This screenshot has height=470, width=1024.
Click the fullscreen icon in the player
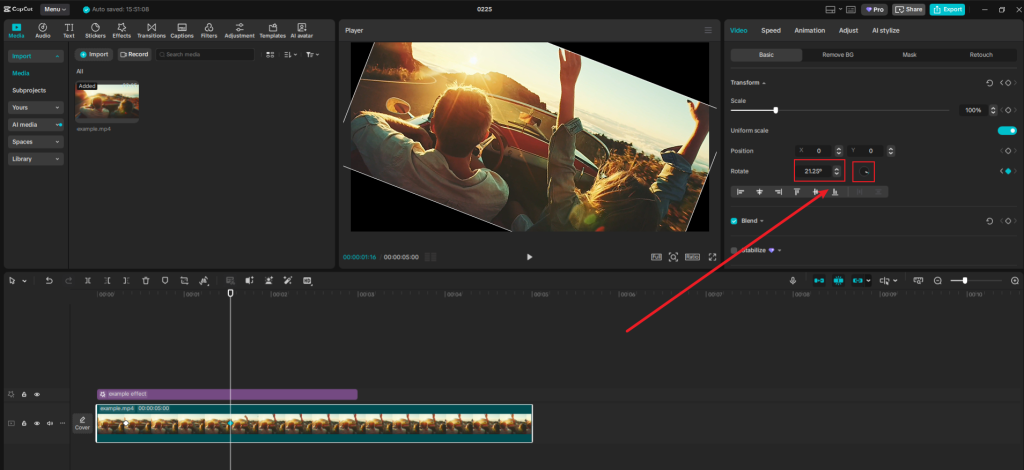click(712, 257)
